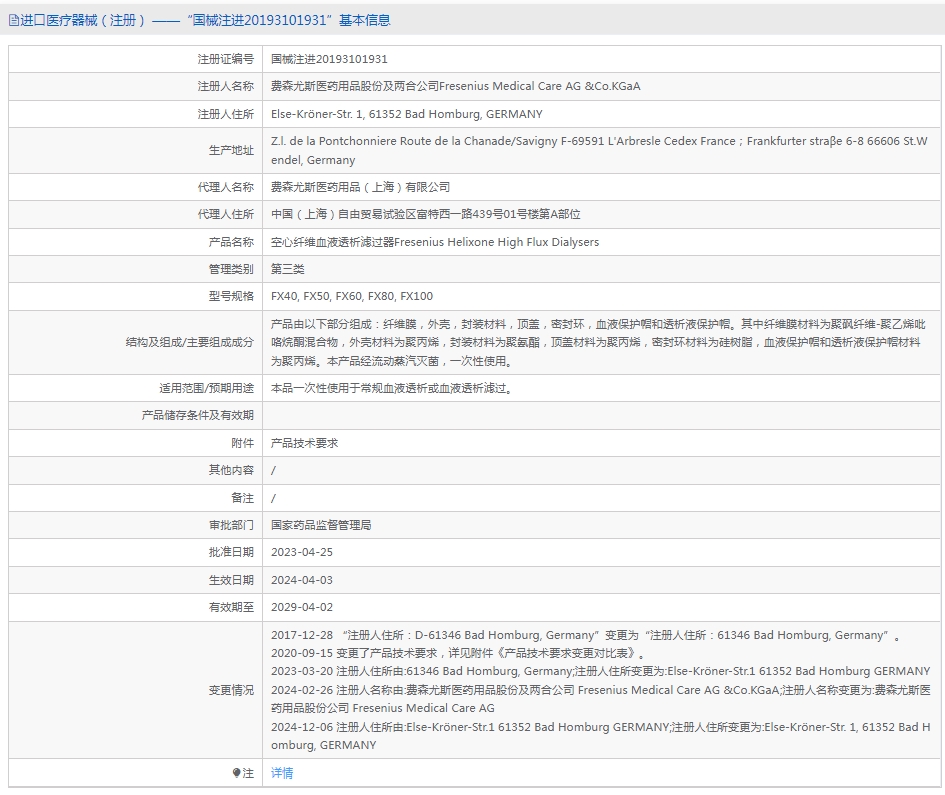The image size is (945, 795).
Task: Select approval date 2023-04-25
Action: (x=302, y=552)
